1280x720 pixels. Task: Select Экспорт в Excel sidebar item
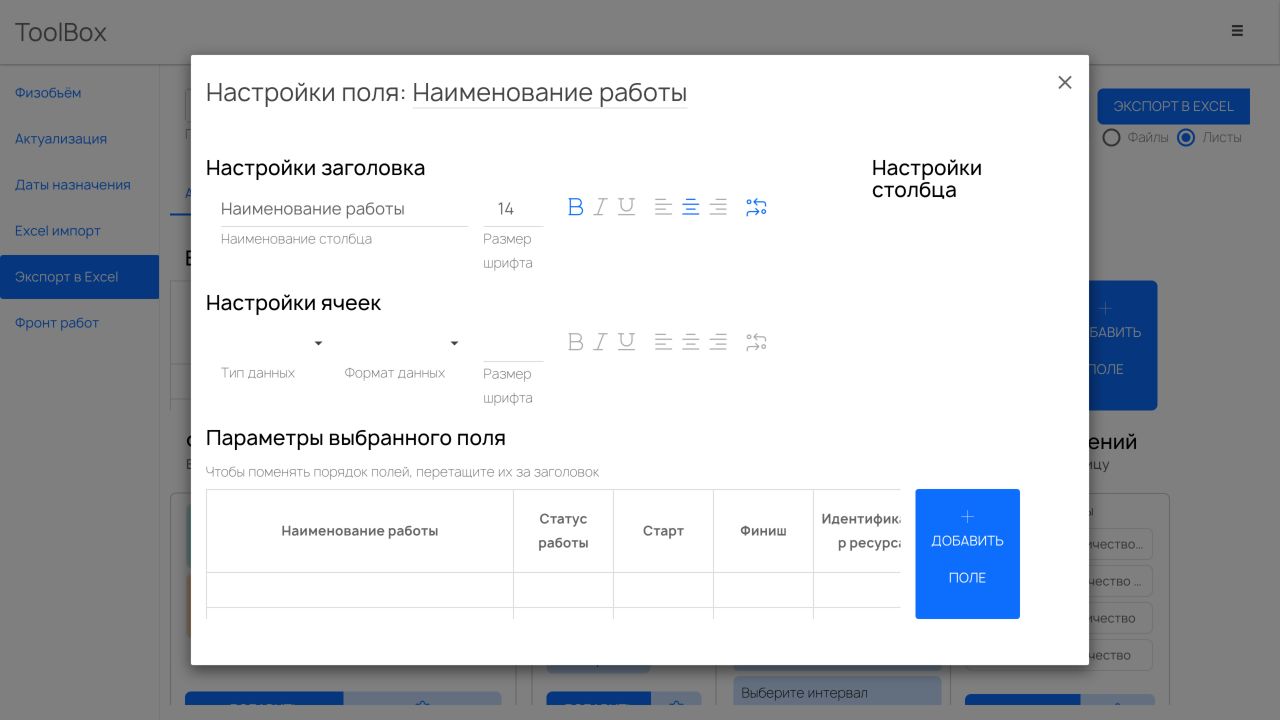(79, 277)
